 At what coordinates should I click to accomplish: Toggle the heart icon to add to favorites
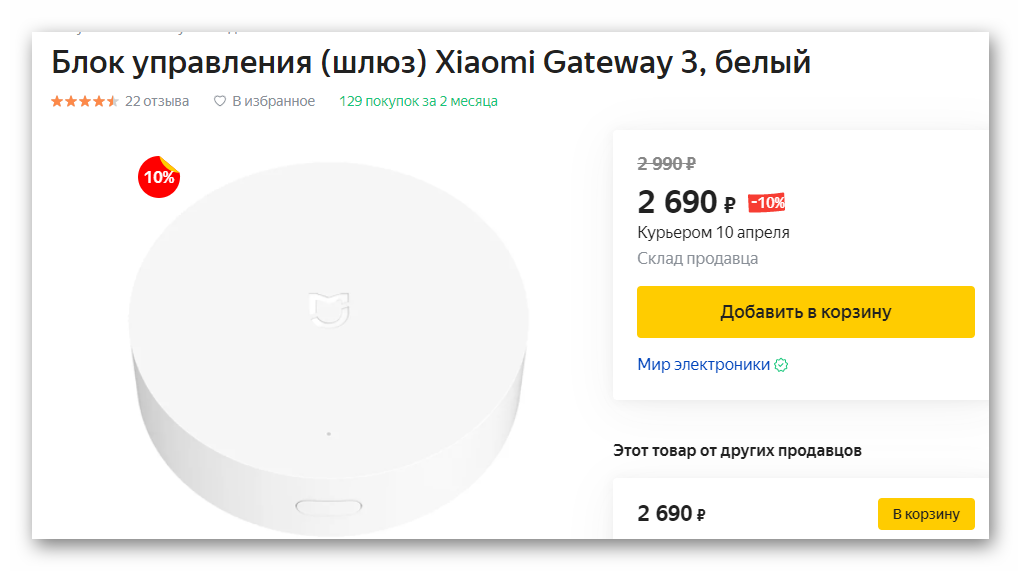[220, 101]
